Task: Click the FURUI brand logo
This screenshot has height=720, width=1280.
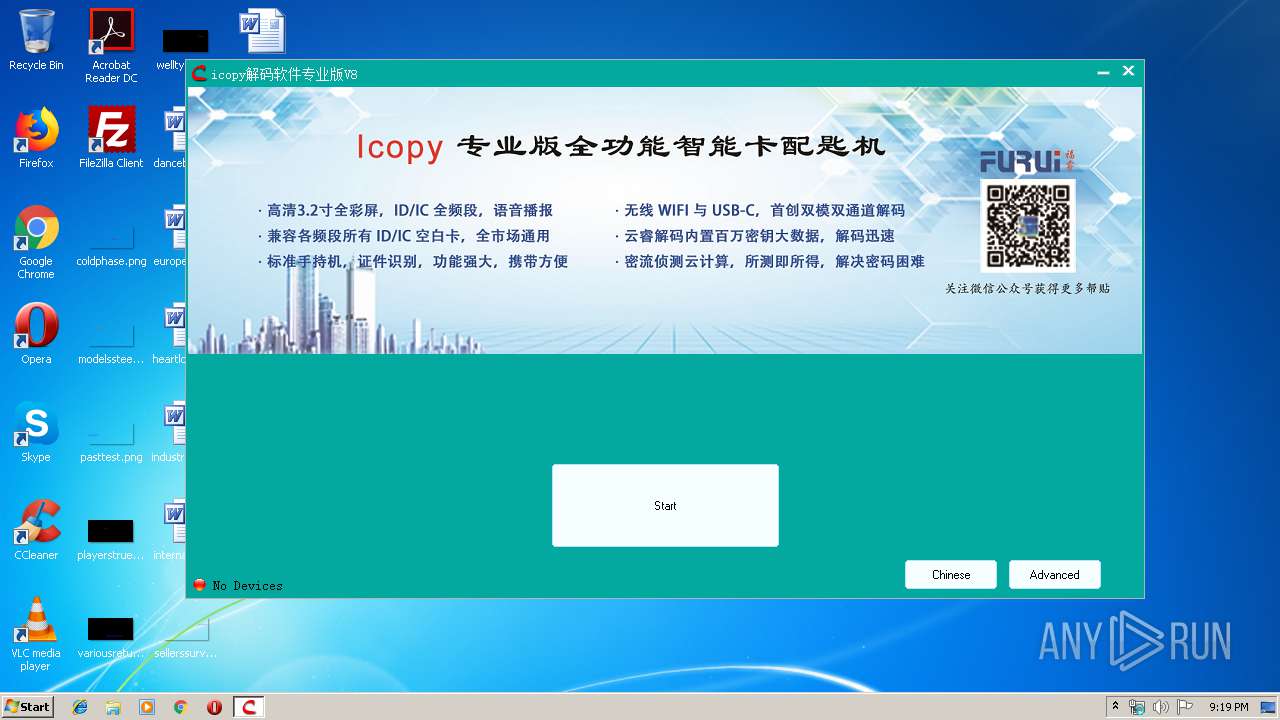Action: coord(1027,161)
